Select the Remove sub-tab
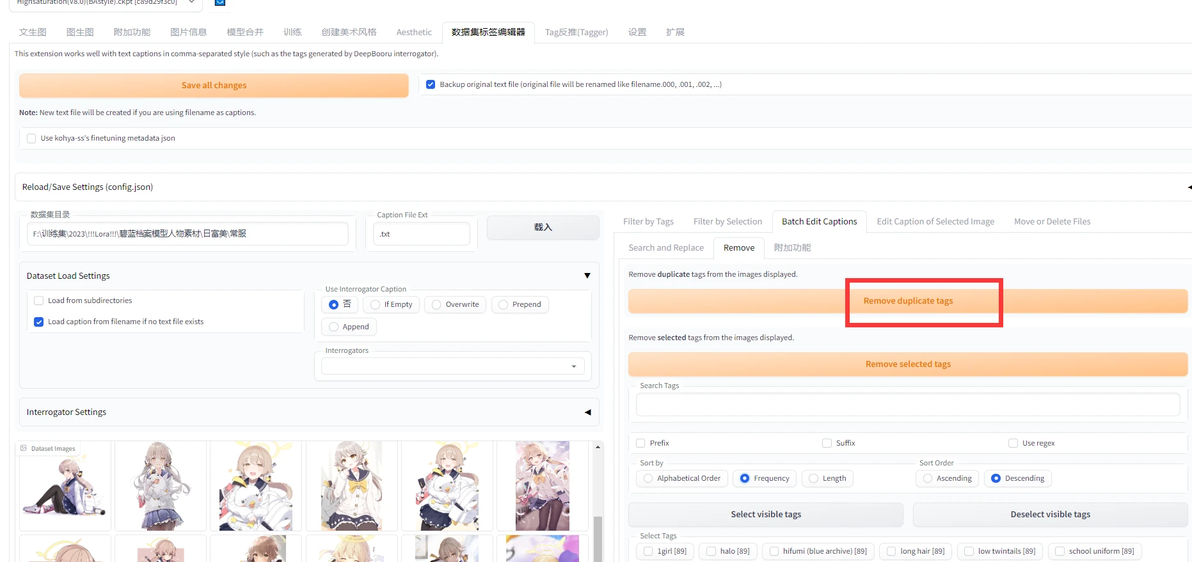This screenshot has height=562, width=1192. point(739,248)
